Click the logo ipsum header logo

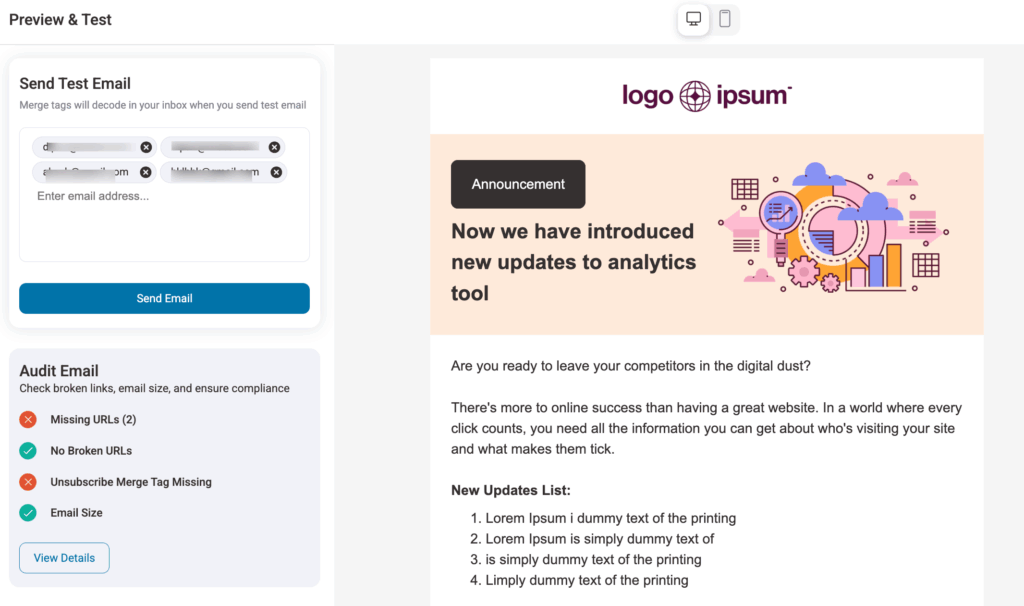click(706, 96)
